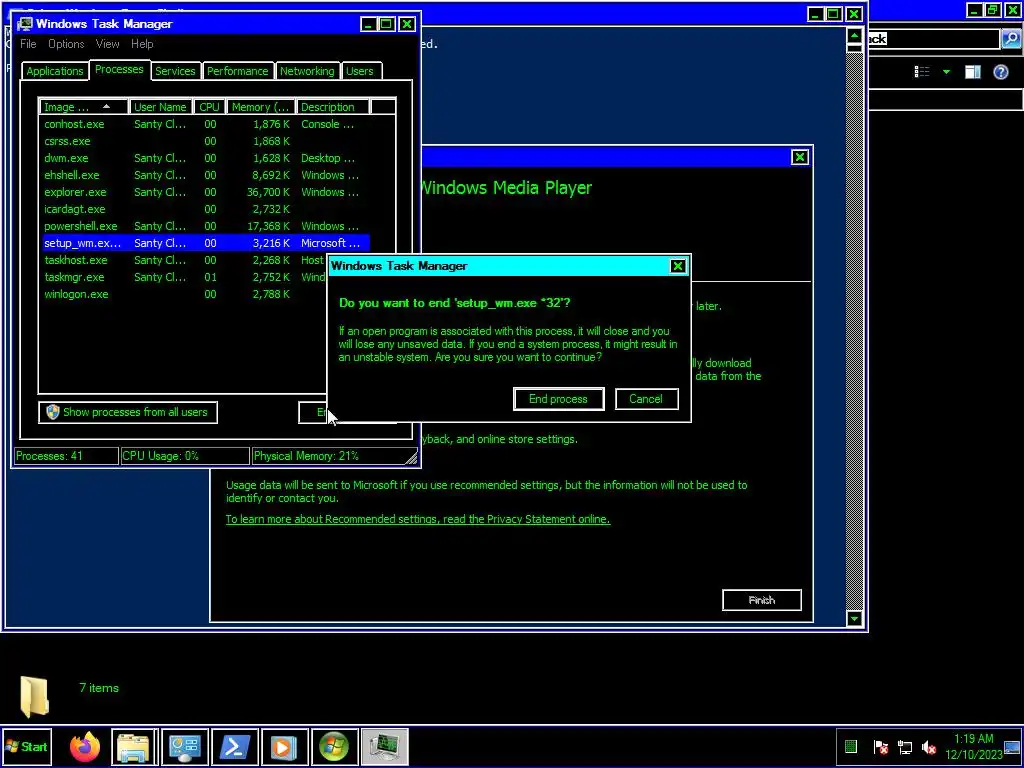Open the Options menu
The image size is (1024, 768).
[66, 44]
